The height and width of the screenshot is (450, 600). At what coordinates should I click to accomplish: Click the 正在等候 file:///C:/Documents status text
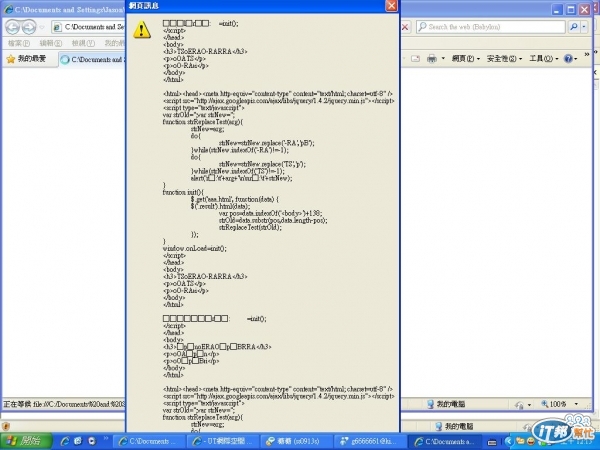click(64, 404)
